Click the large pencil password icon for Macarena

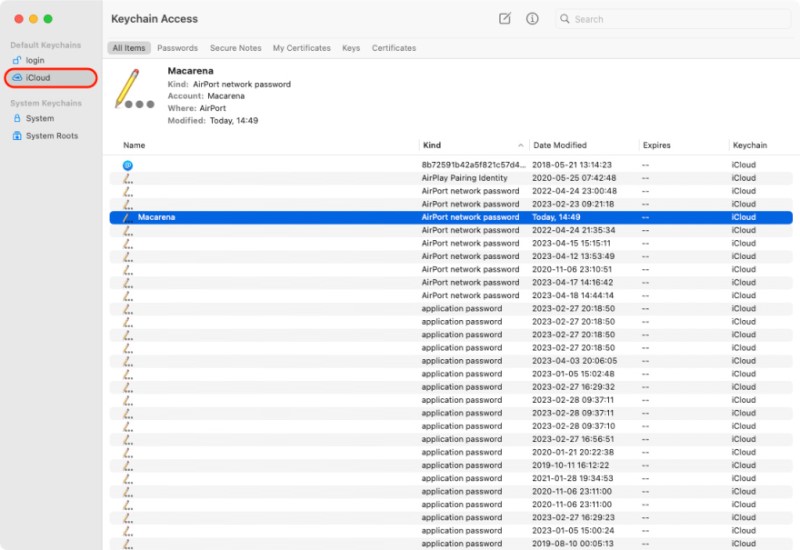coord(134,89)
